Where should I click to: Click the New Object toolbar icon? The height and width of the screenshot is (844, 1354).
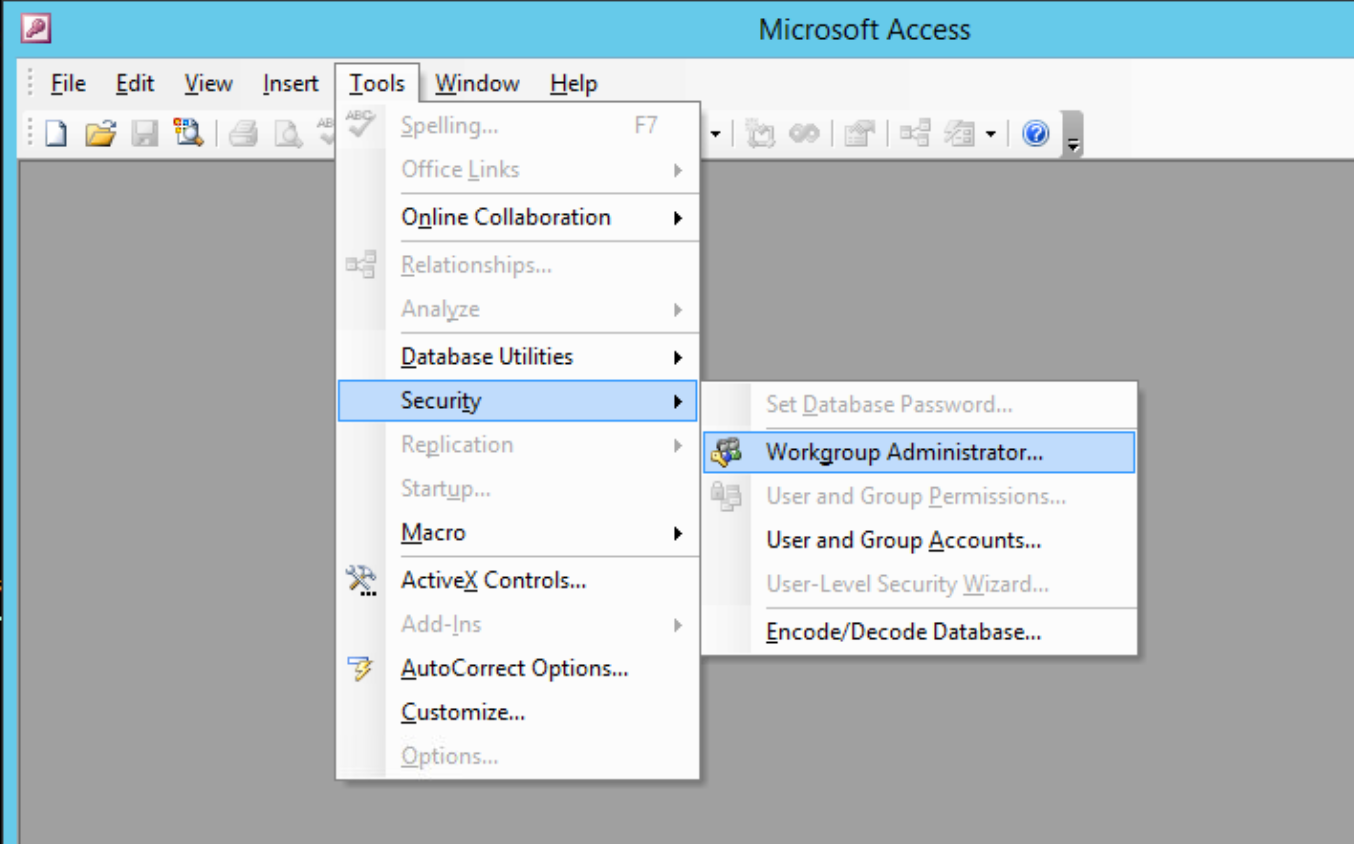(x=960, y=133)
